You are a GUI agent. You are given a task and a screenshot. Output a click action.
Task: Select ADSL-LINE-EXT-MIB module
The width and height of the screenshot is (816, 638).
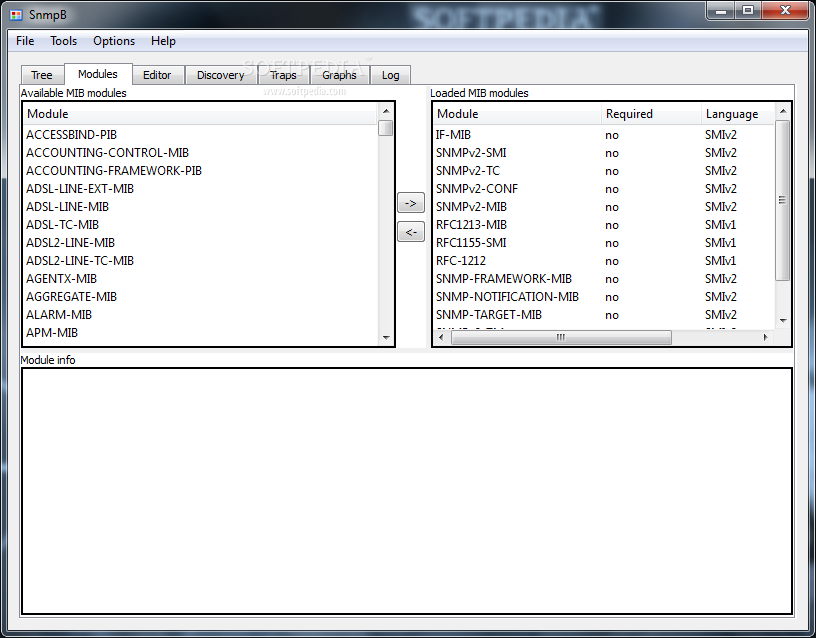click(x=80, y=188)
